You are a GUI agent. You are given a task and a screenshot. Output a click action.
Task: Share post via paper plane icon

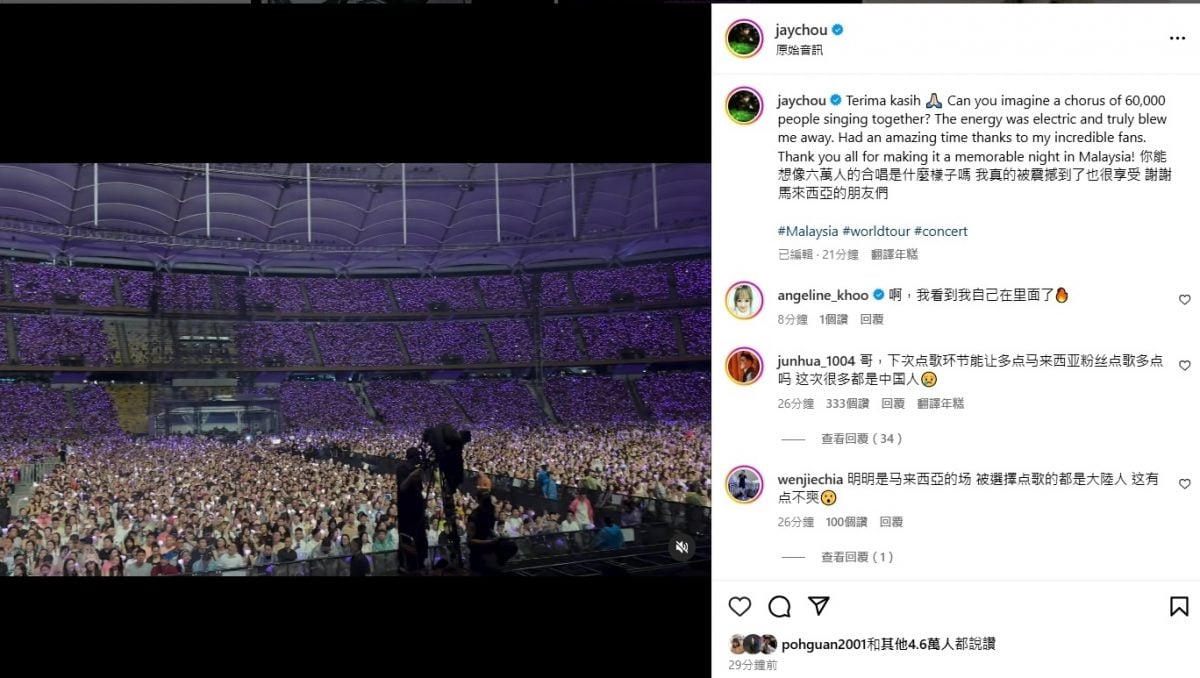tap(818, 606)
